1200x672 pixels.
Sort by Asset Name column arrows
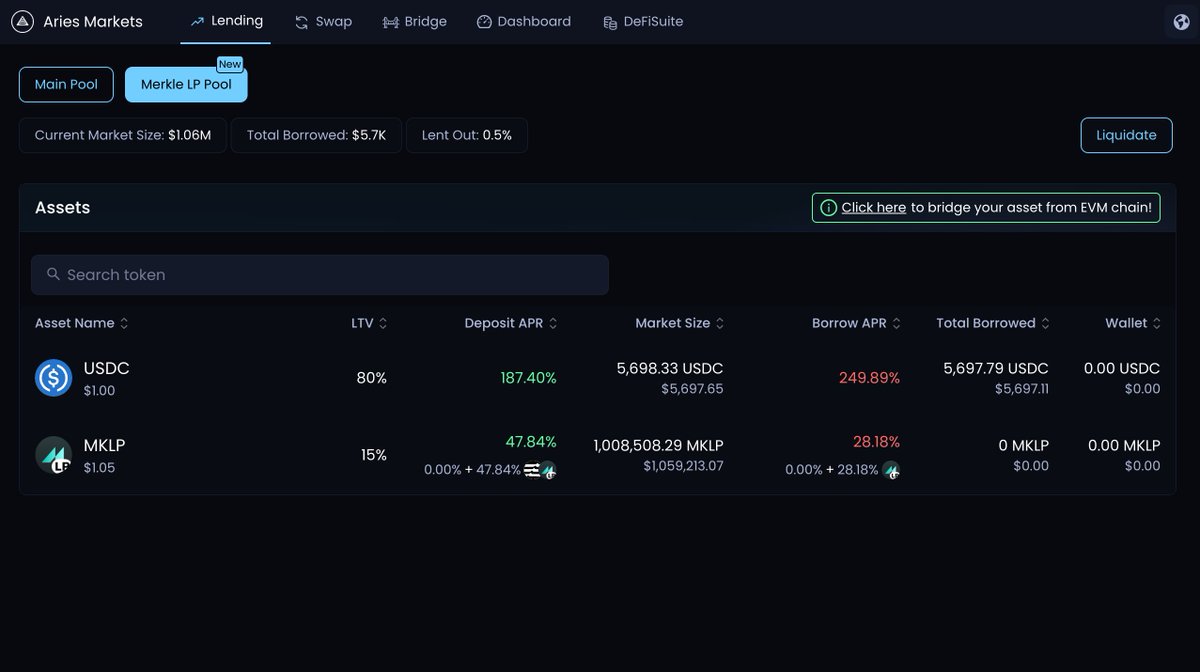[124, 323]
